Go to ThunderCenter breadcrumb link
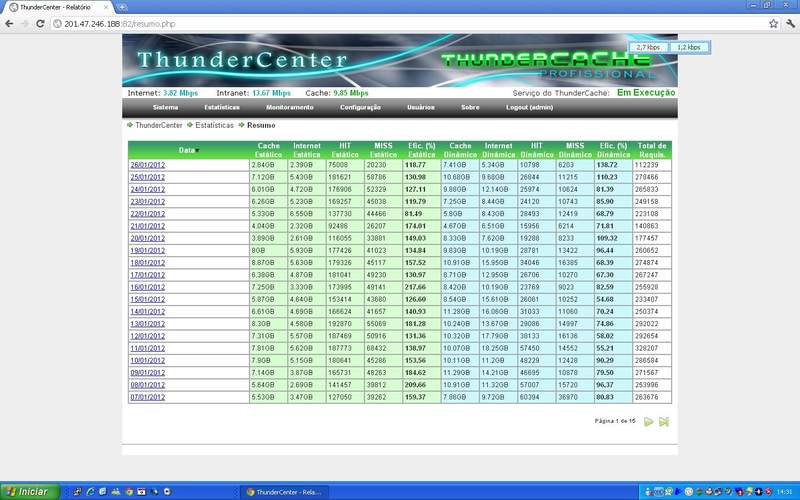Image resolution: width=800 pixels, height=500 pixels. coord(159,125)
